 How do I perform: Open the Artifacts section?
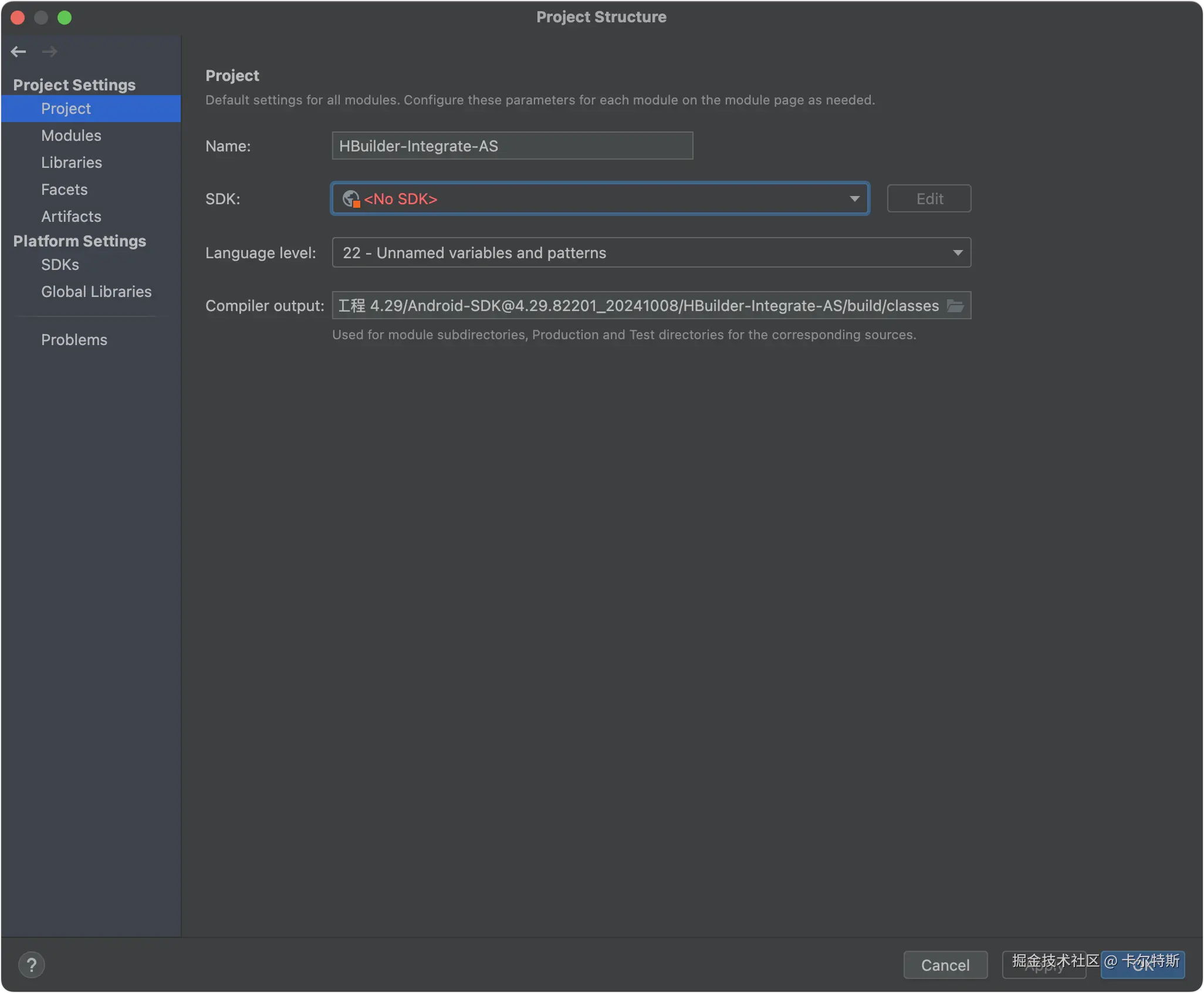(x=71, y=217)
